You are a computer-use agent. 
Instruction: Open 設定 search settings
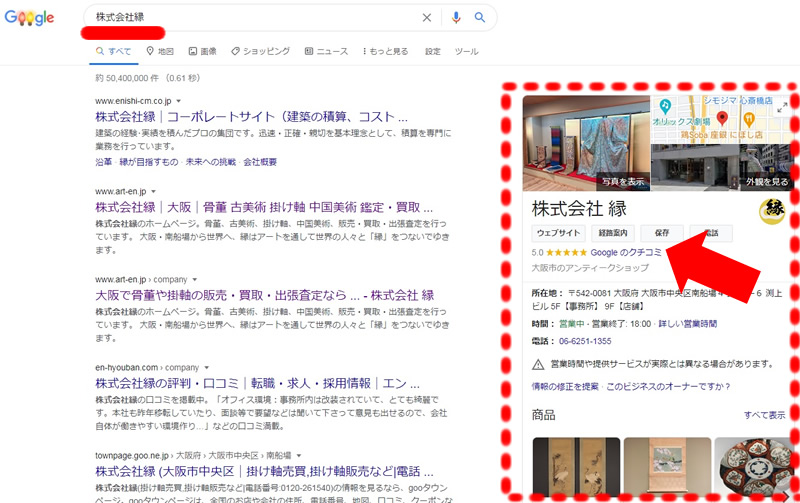coord(433,51)
